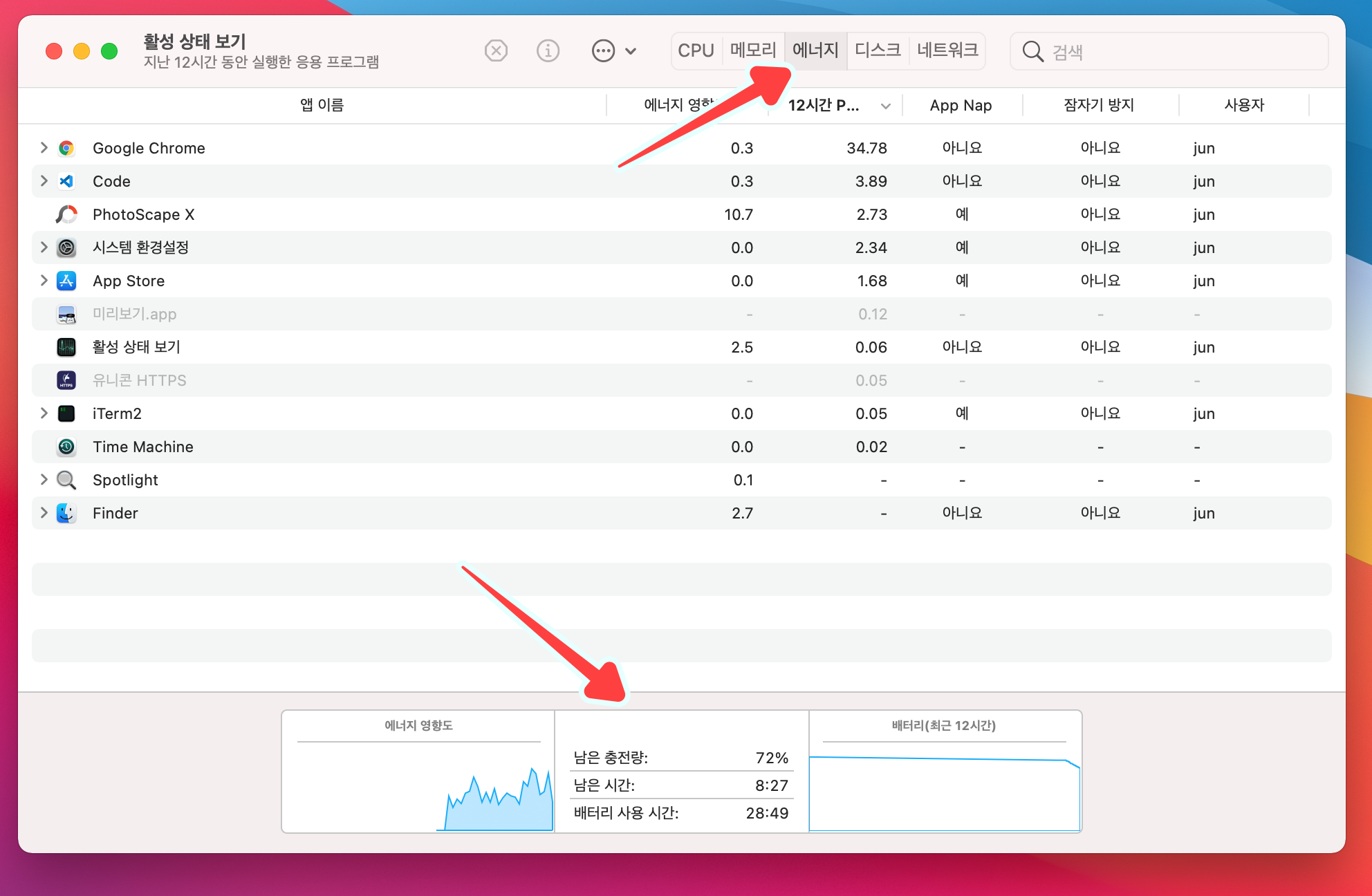Image resolution: width=1372 pixels, height=896 pixels.
Task: Switch to the 메모리 tab
Action: [x=753, y=50]
